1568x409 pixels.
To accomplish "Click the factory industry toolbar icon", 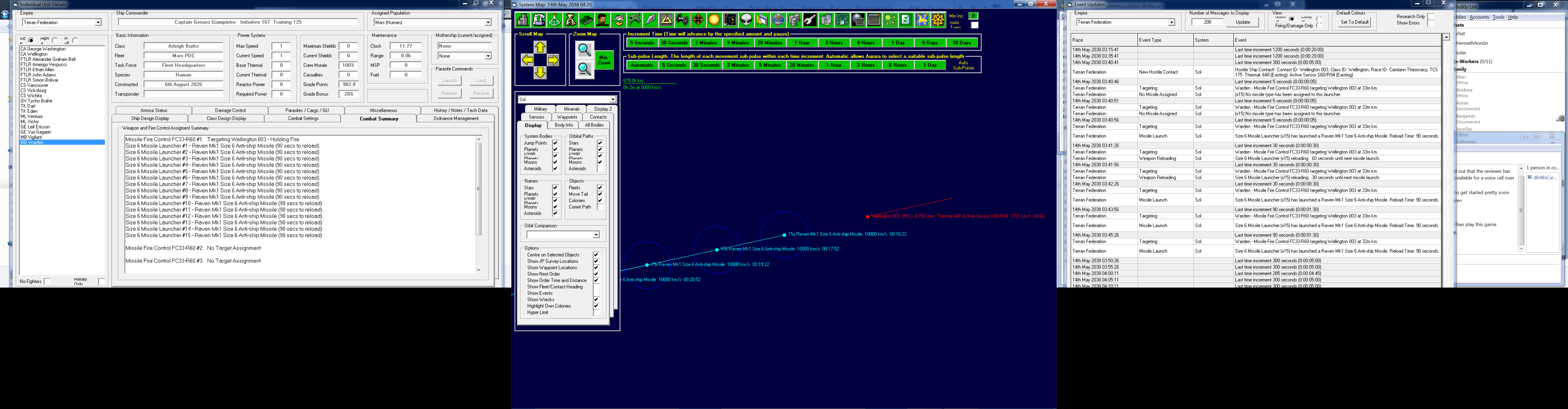I will click(x=539, y=20).
